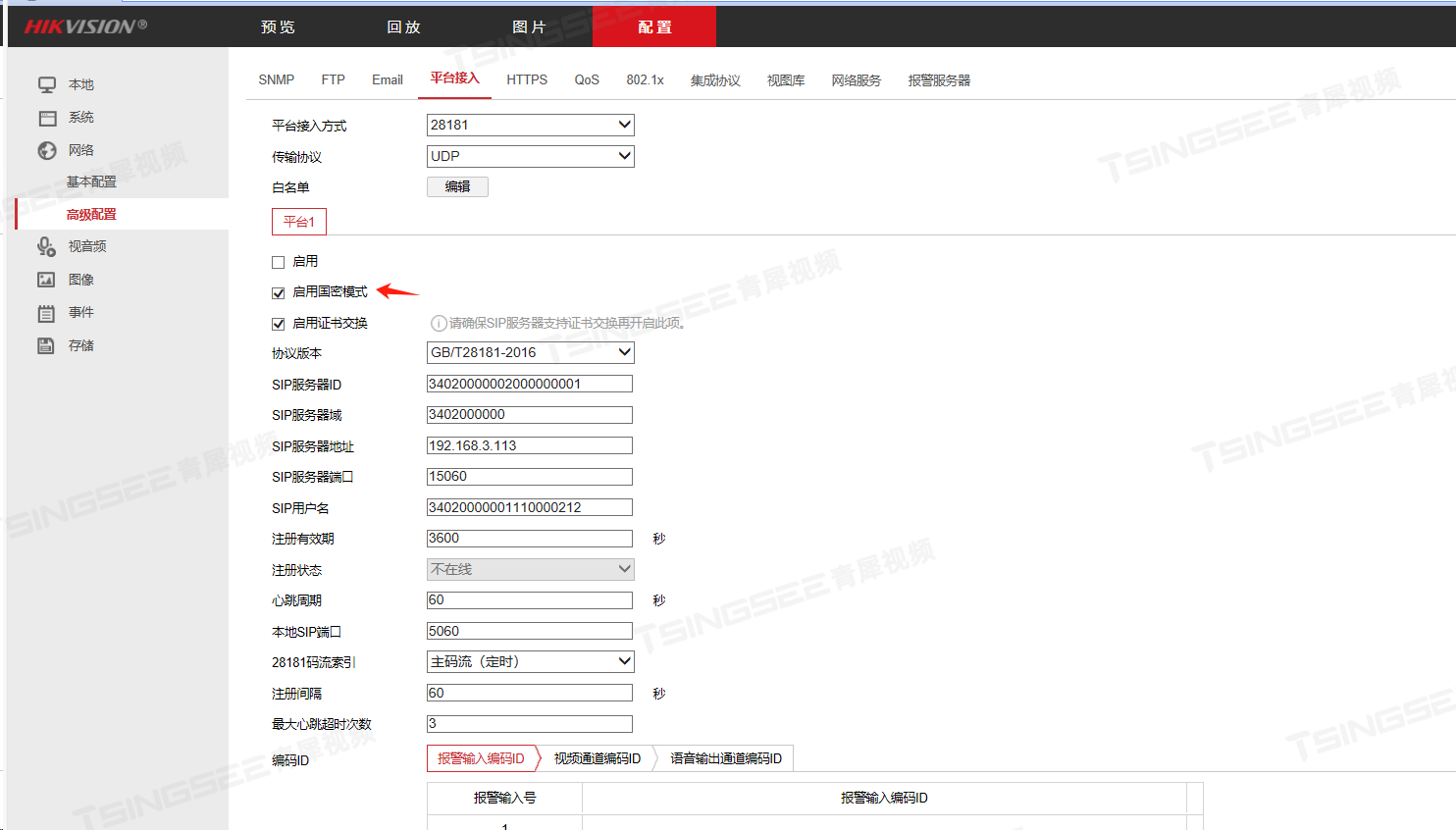Select the 平台1 tab
1456x830 pixels.
point(299,222)
